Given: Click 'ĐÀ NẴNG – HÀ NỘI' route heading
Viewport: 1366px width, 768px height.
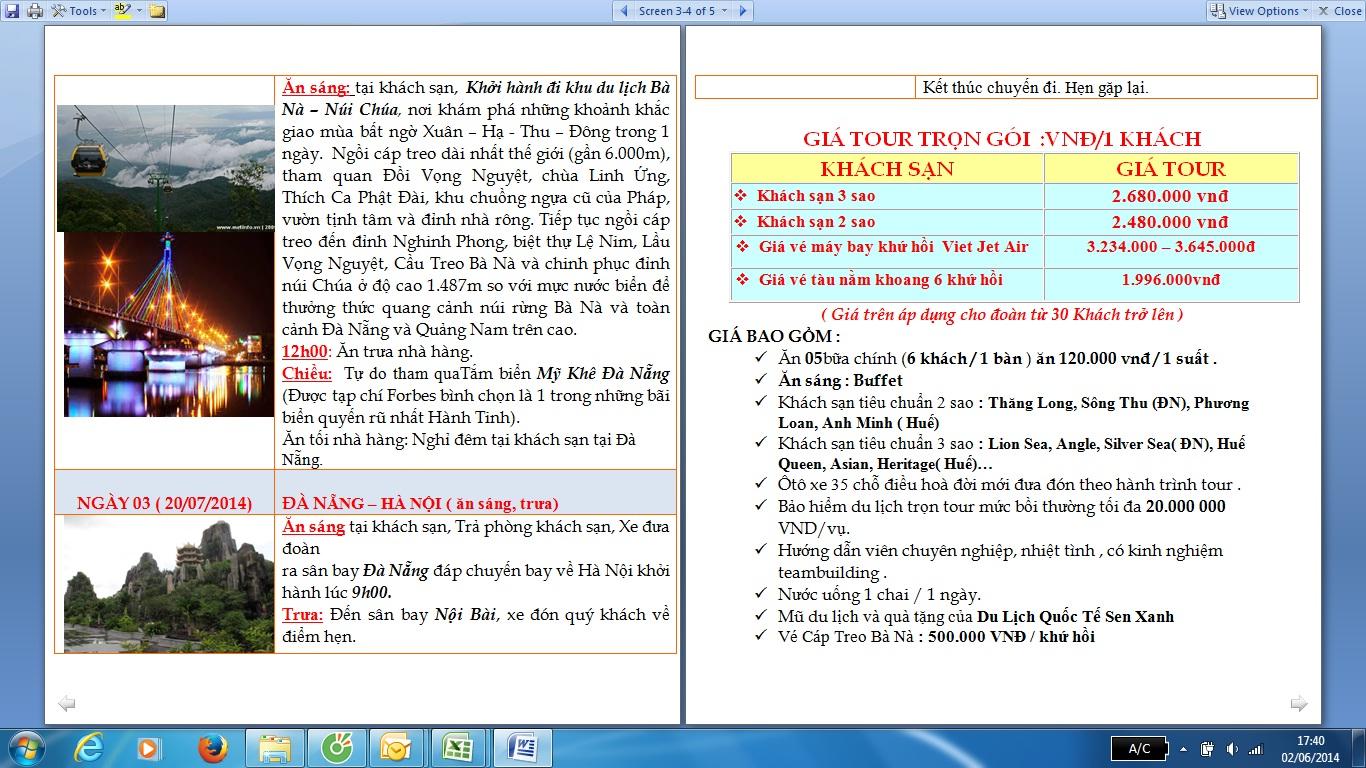Looking at the screenshot, I should (x=361, y=503).
